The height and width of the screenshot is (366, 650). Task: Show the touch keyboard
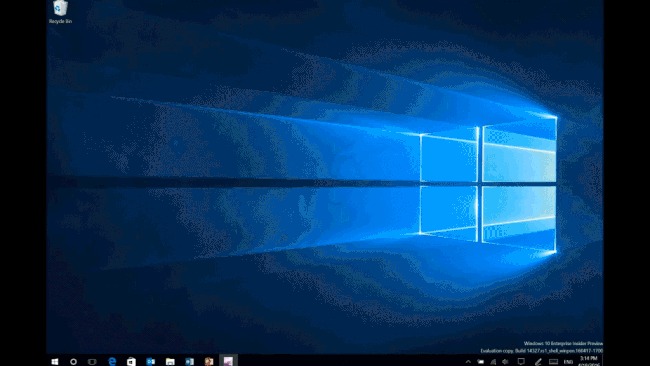[553, 361]
